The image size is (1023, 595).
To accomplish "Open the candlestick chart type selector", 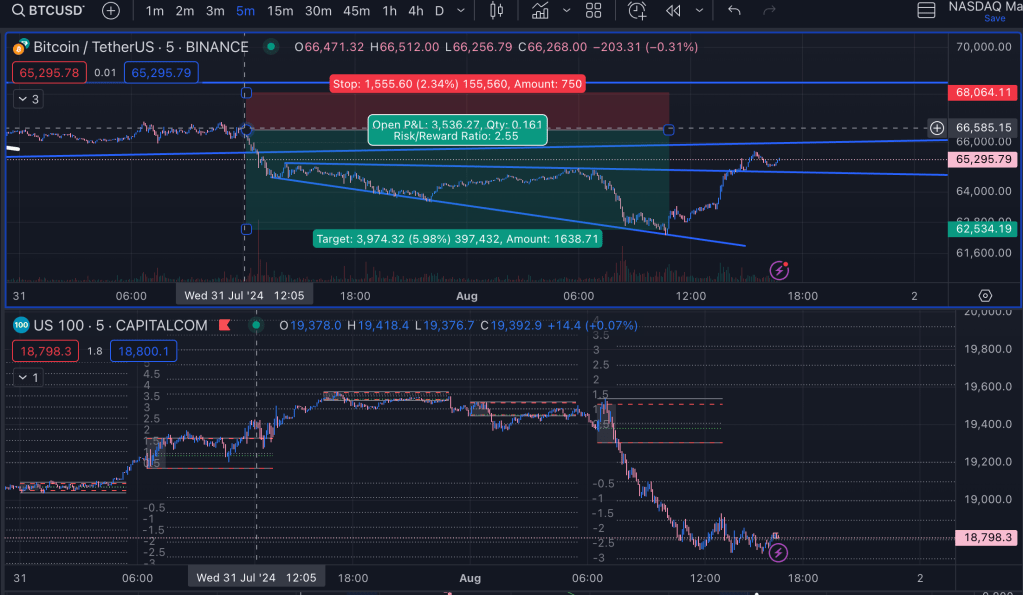I will pyautogui.click(x=496, y=11).
